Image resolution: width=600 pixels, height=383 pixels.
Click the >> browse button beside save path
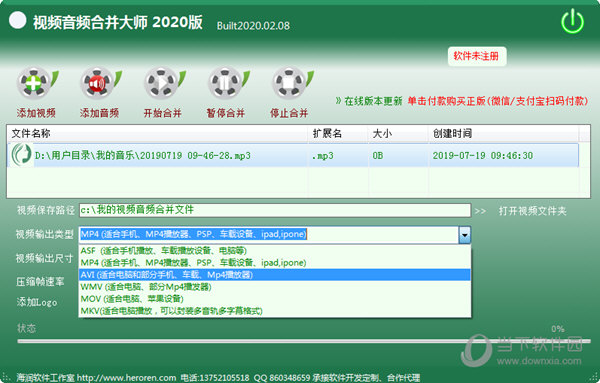[x=480, y=211]
